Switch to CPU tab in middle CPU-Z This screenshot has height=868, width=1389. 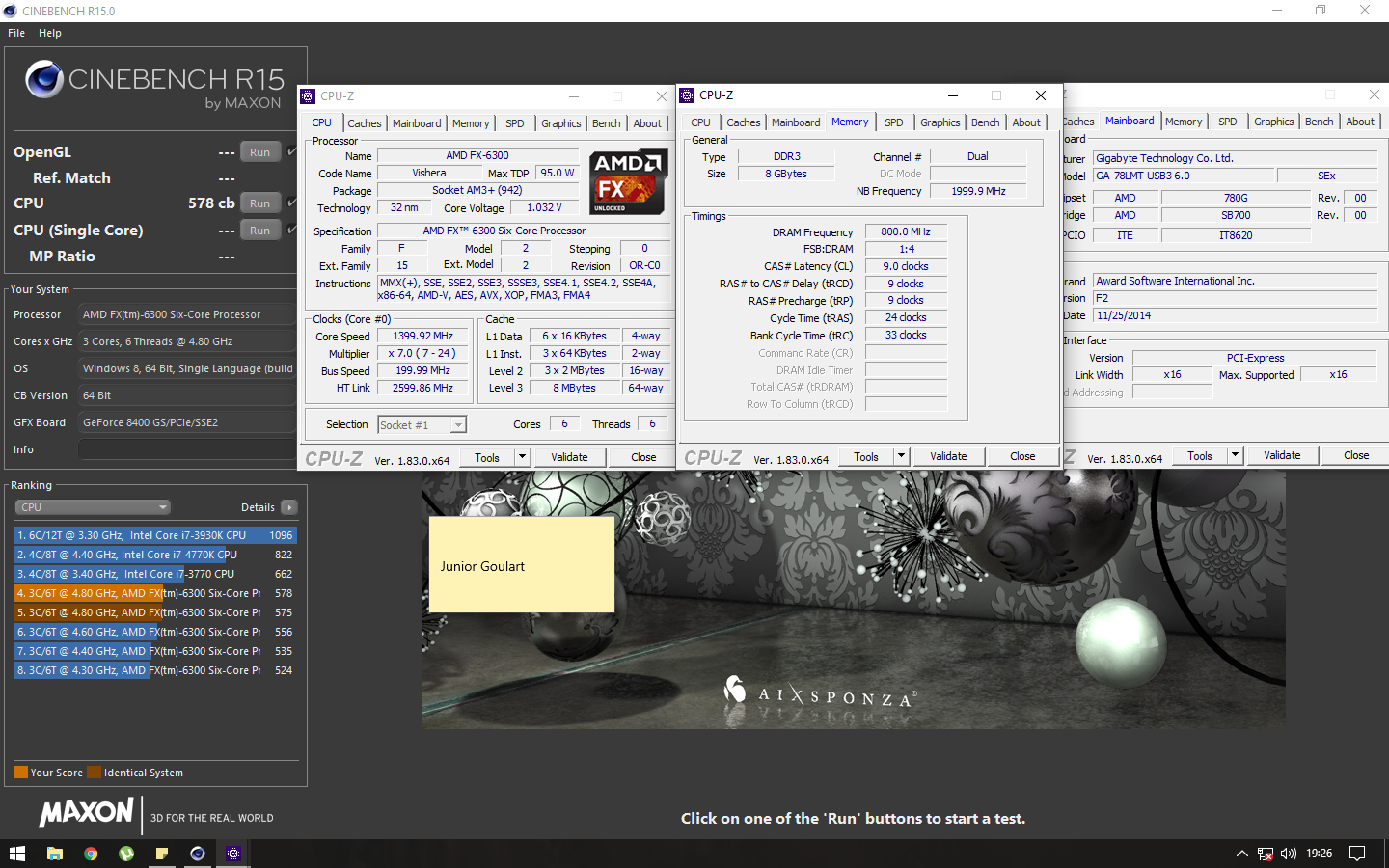(x=701, y=122)
